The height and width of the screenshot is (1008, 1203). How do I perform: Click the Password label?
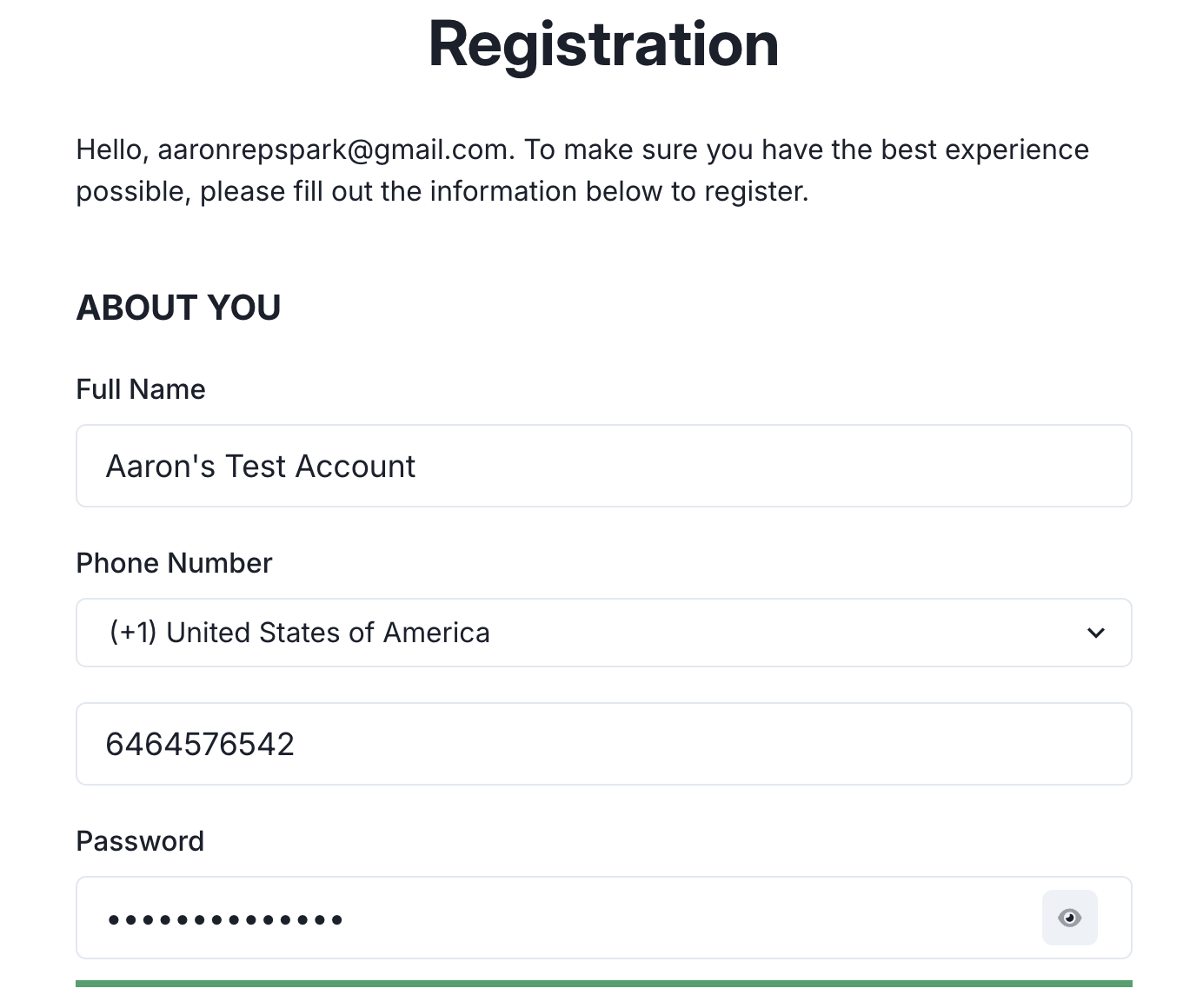[x=140, y=841]
